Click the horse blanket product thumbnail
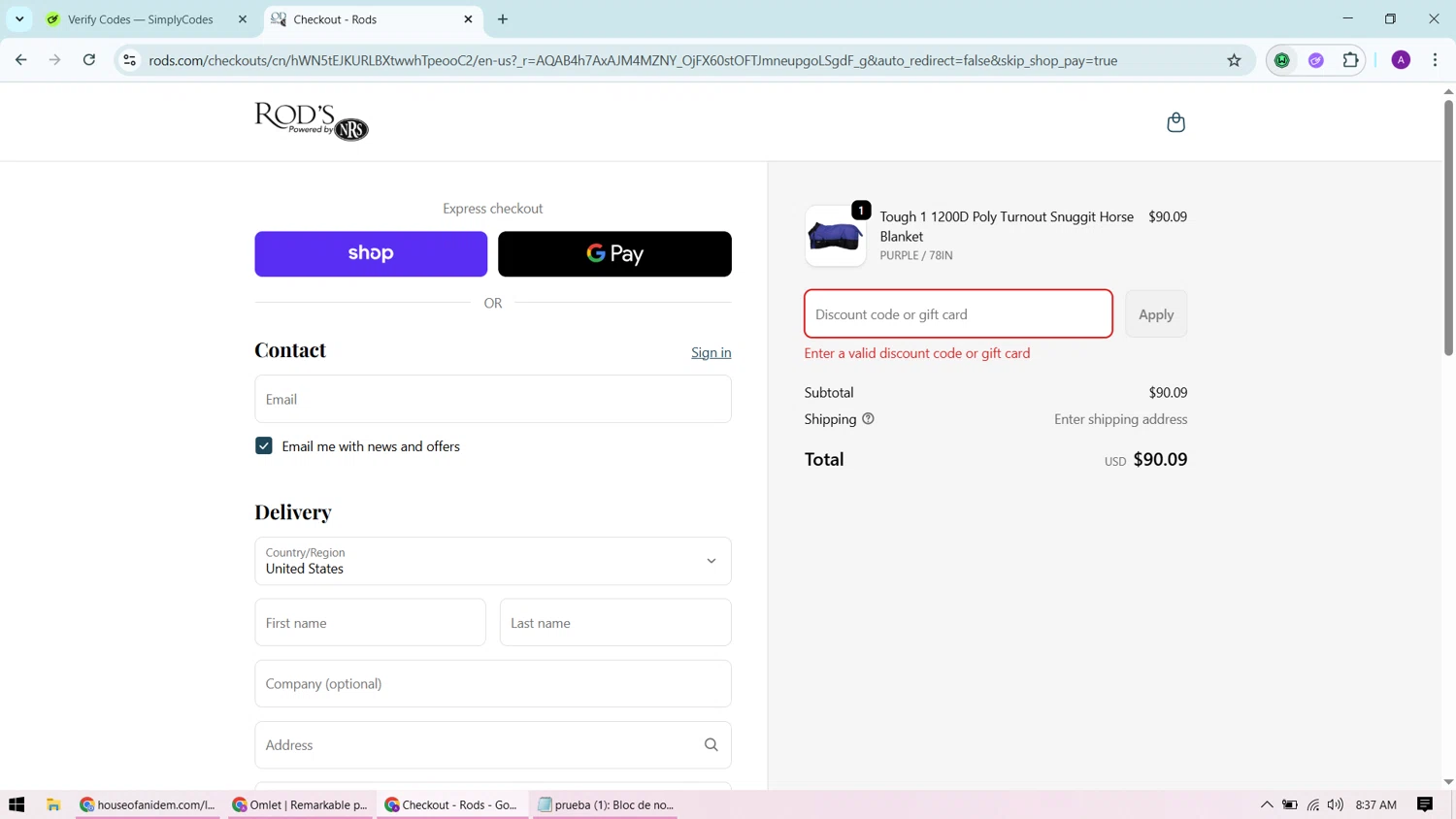 tap(835, 236)
